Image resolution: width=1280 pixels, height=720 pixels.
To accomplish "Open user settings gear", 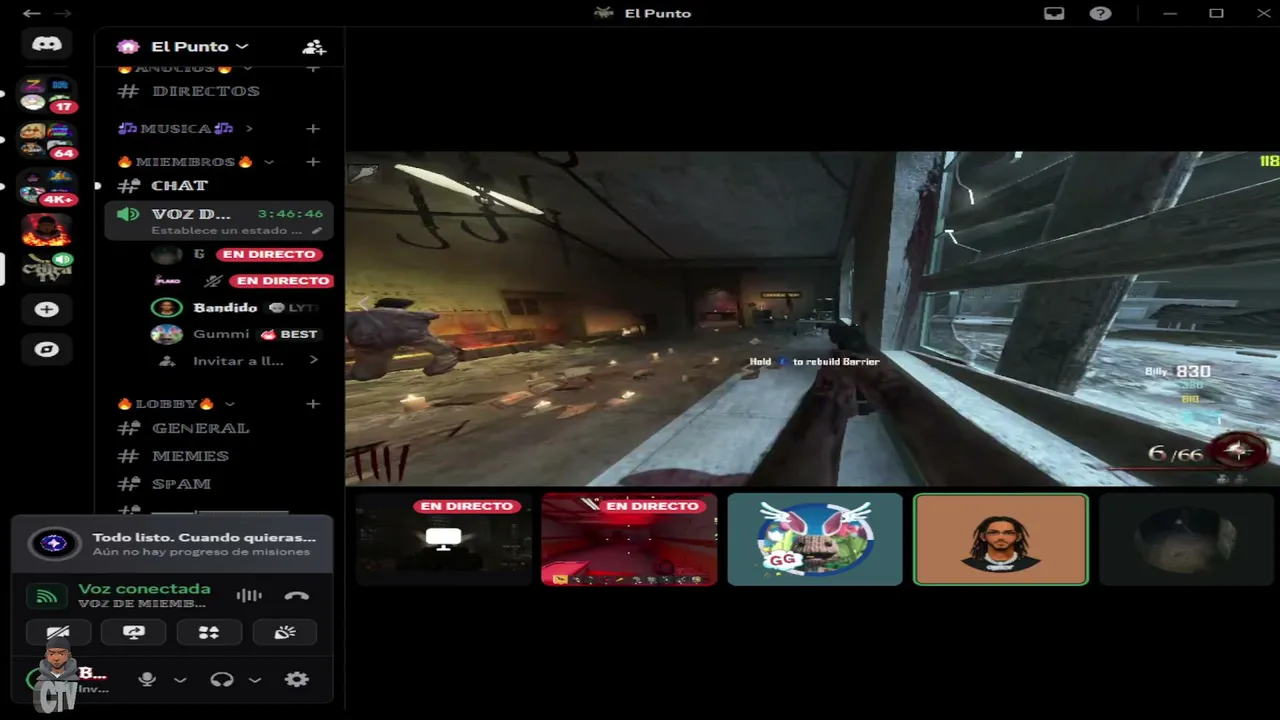I will click(296, 679).
